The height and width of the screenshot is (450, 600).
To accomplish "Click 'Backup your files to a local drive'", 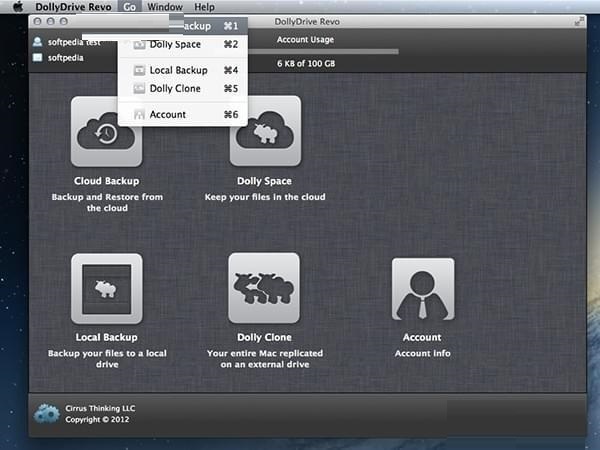I will pyautogui.click(x=107, y=359).
